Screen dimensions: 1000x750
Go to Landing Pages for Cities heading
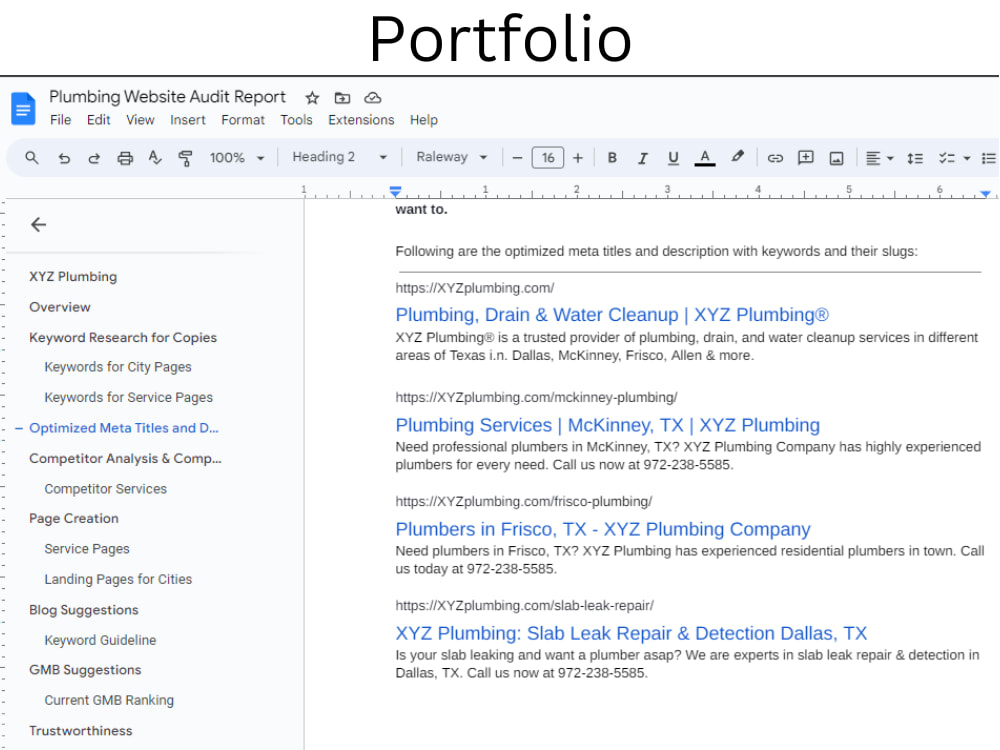tap(118, 579)
